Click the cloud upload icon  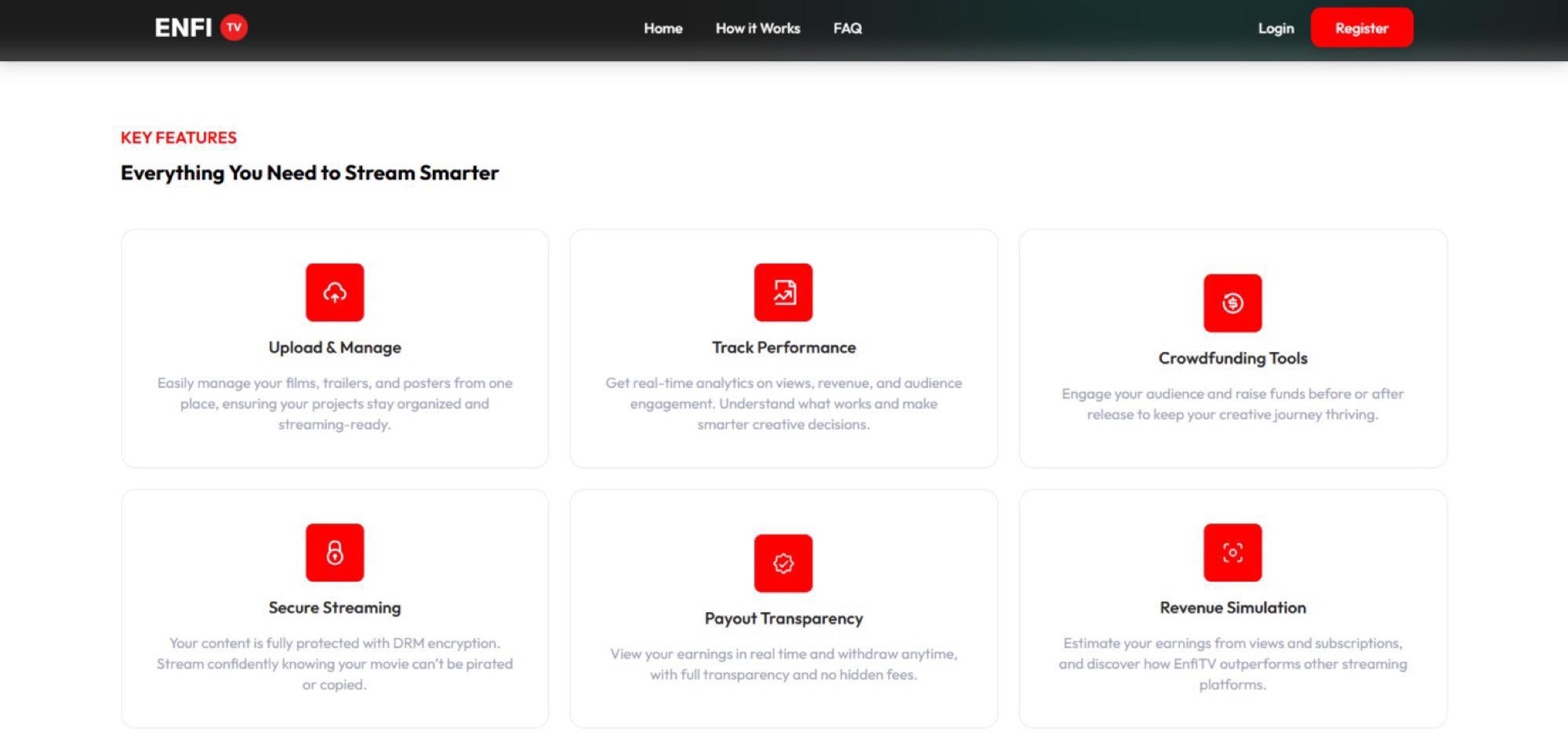click(x=335, y=292)
